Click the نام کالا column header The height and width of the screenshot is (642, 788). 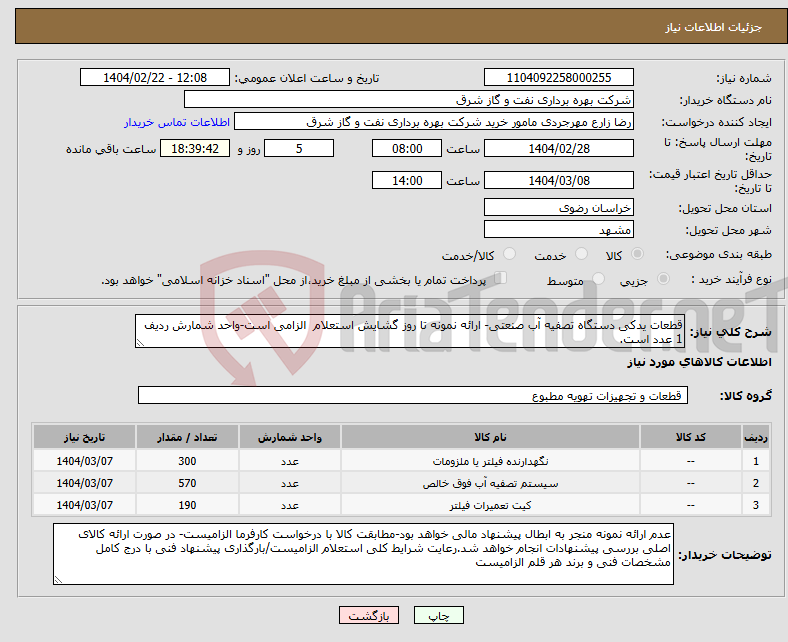(x=490, y=437)
